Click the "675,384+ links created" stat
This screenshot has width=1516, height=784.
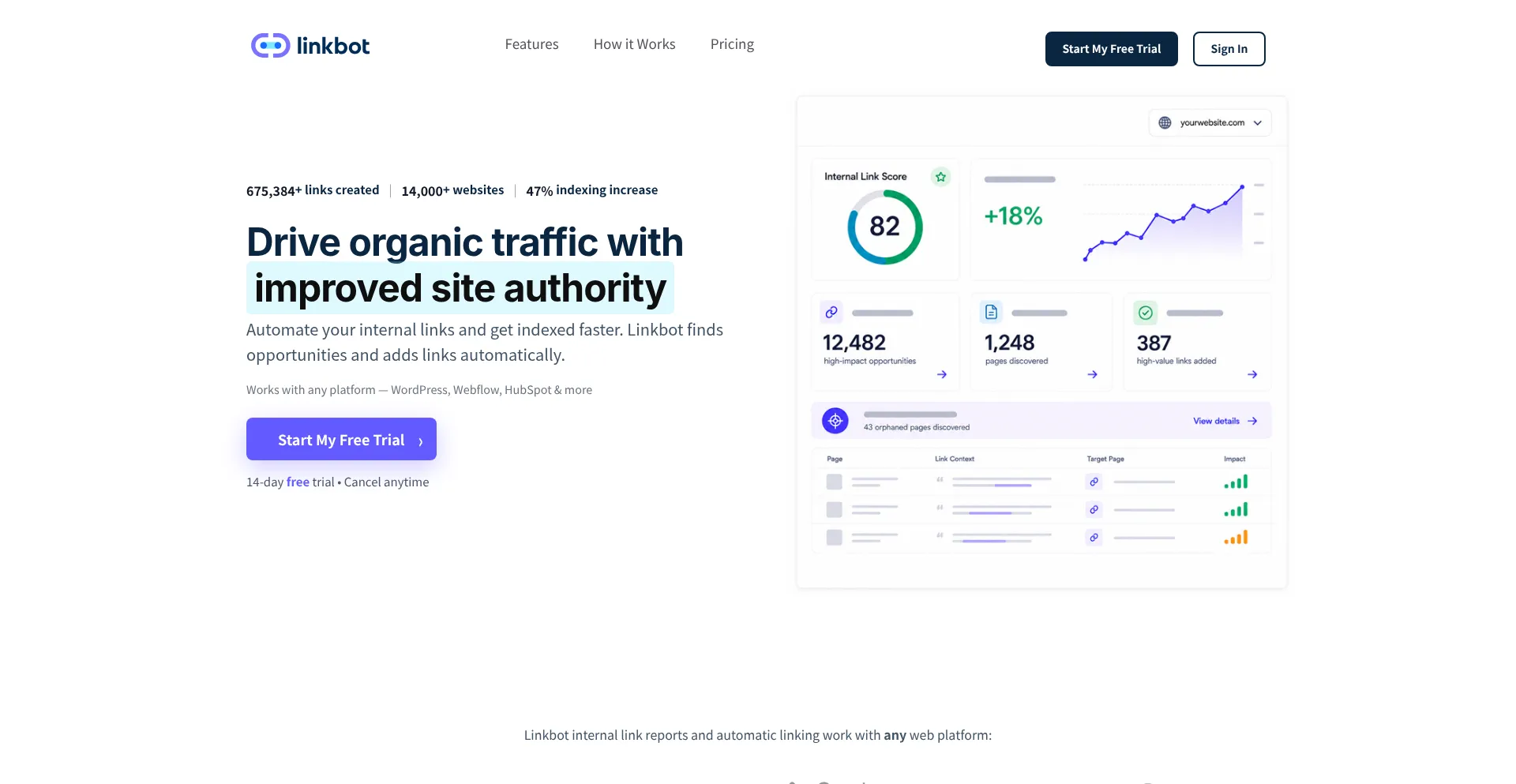click(x=313, y=190)
